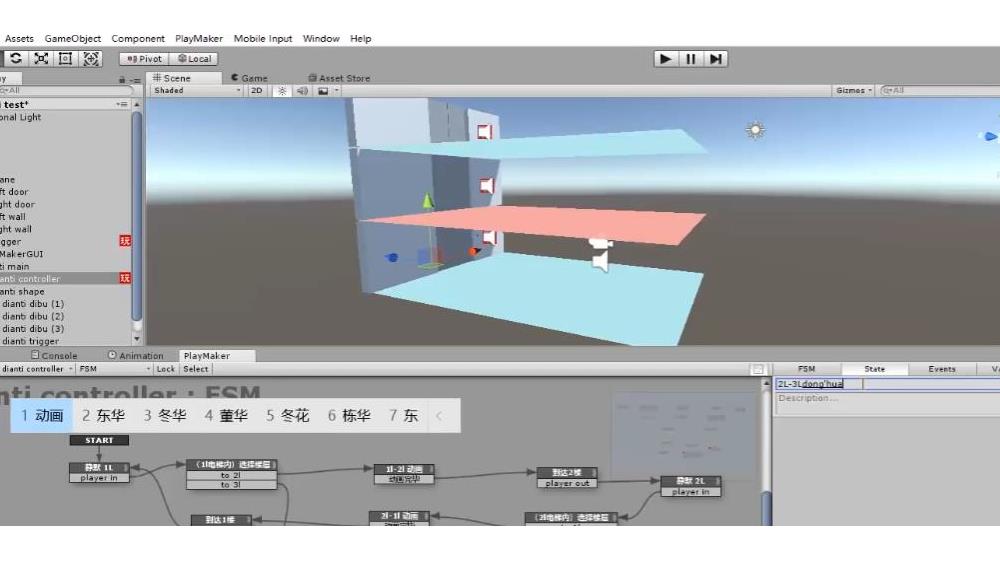Viewport: 1000px width, 562px height.
Task: Click the Hierarchy lock icon
Action: (x=122, y=80)
